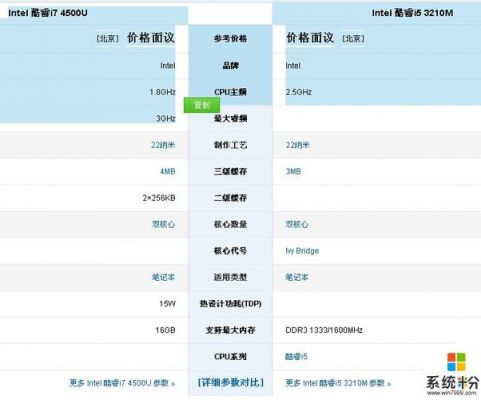Viewport: 481px width, 400px height.
Task: Click the 品牌 row header
Action: pyautogui.click(x=230, y=65)
